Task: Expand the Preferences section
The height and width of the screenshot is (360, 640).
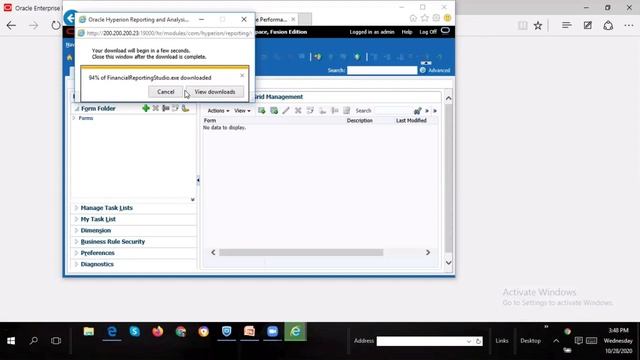Action: 76,253
